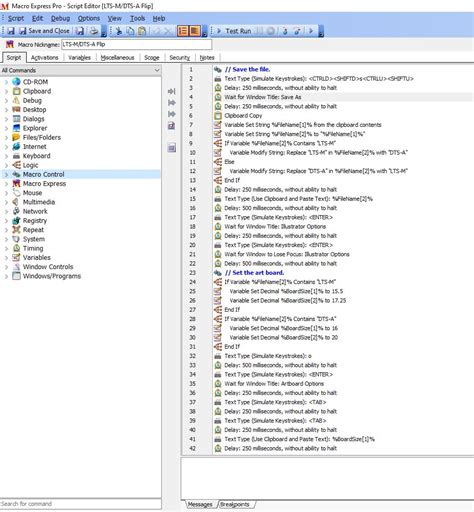Click the Save and Close button
474x512 pixels.
pyautogui.click(x=44, y=31)
